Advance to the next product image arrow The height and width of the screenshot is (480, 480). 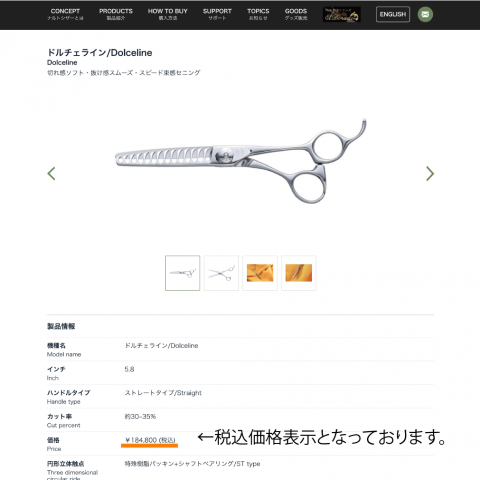click(430, 173)
